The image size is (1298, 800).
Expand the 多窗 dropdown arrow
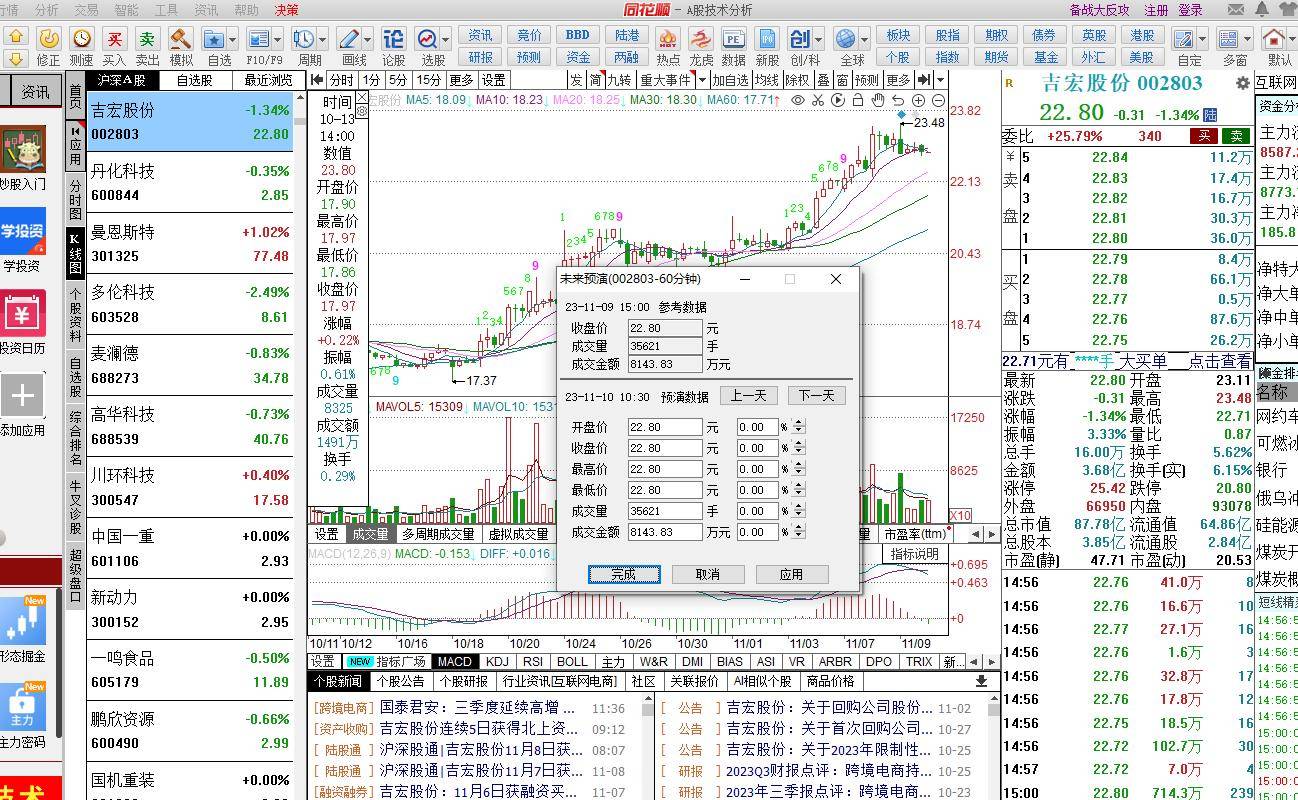(1248, 40)
